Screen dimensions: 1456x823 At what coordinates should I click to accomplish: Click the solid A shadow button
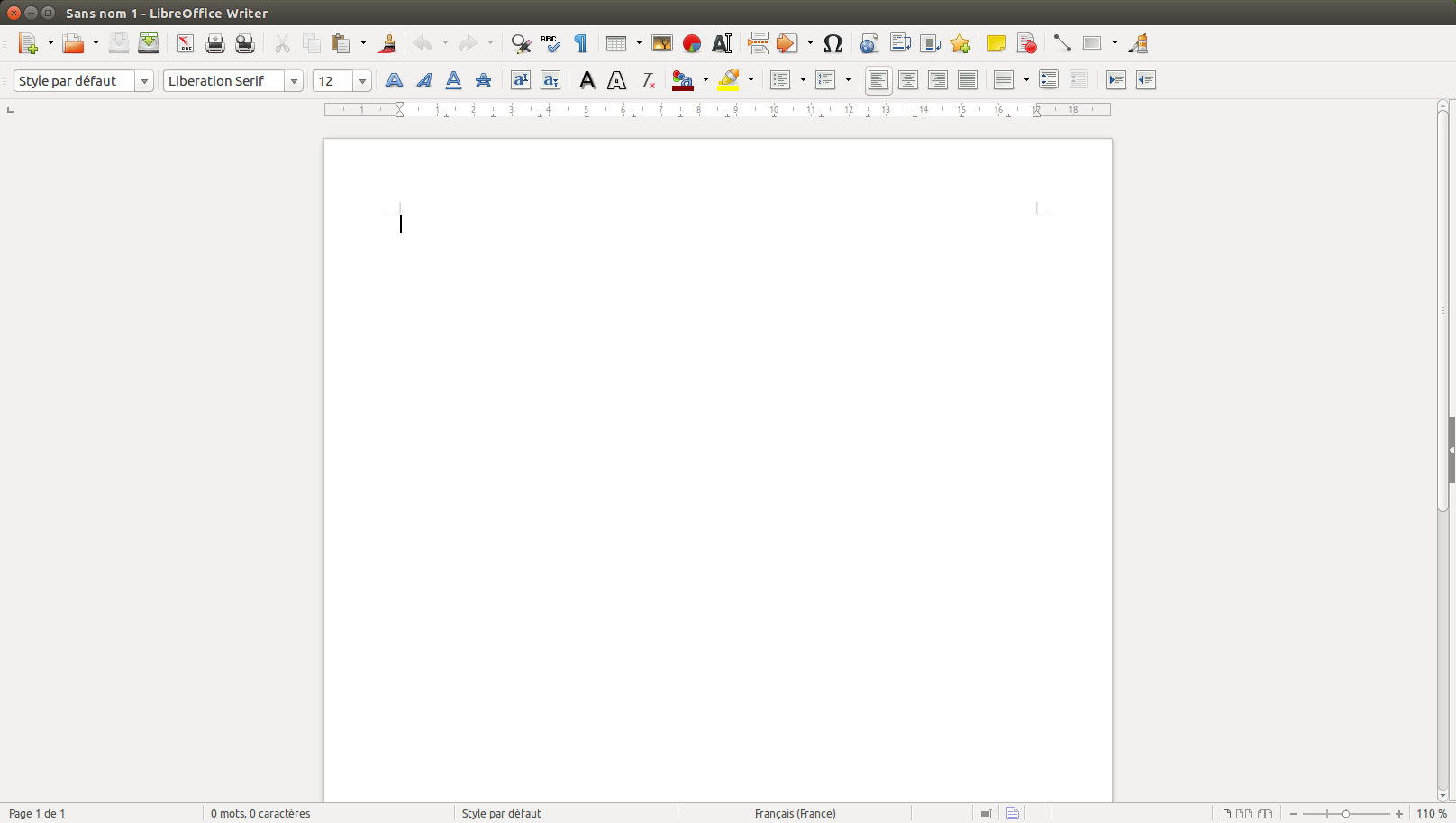tap(587, 80)
